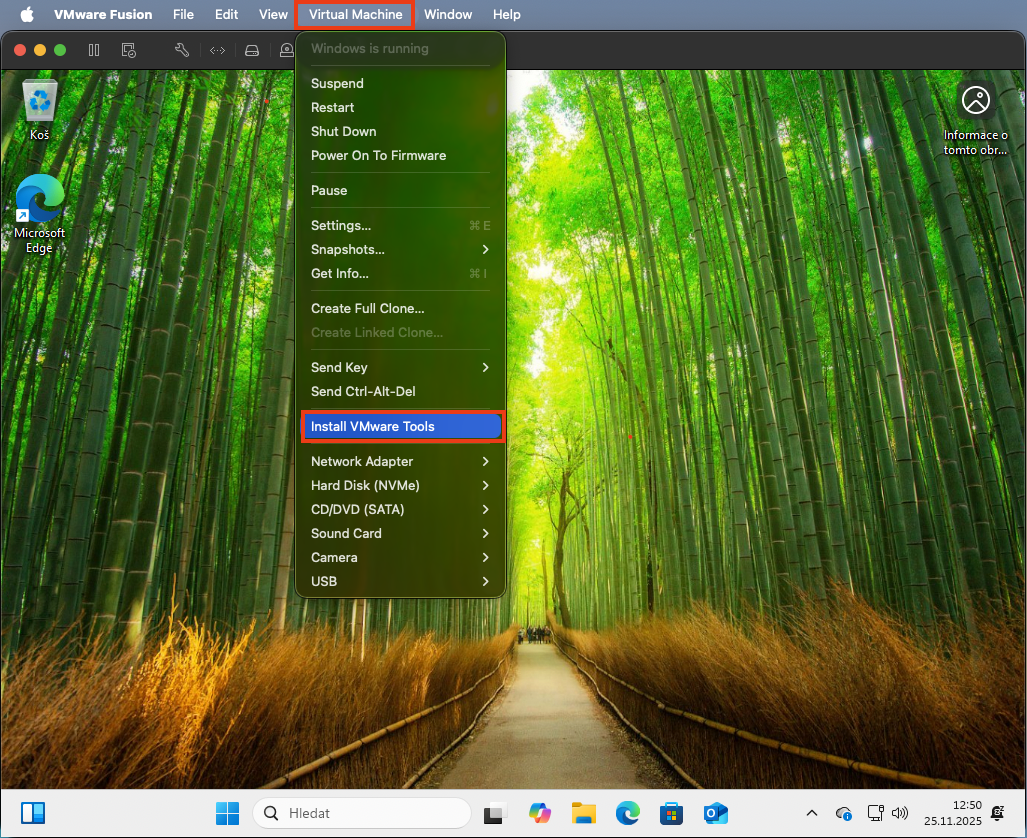Expand the CD/DVD (SATA) submenu
Viewport: 1027px width, 838px height.
click(x=400, y=509)
